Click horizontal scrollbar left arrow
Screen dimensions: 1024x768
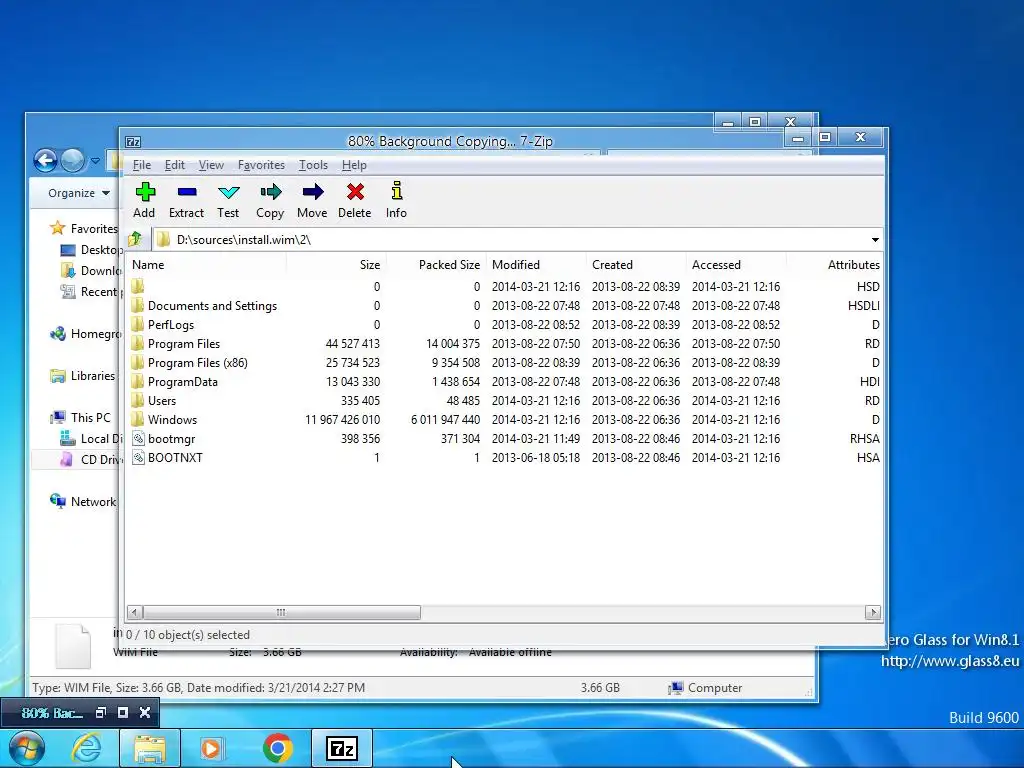coord(135,612)
